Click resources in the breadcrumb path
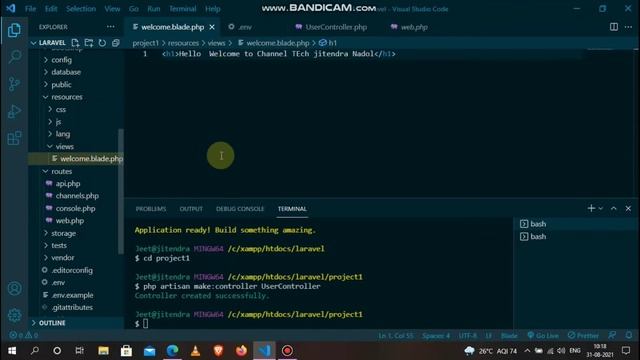 coord(183,43)
